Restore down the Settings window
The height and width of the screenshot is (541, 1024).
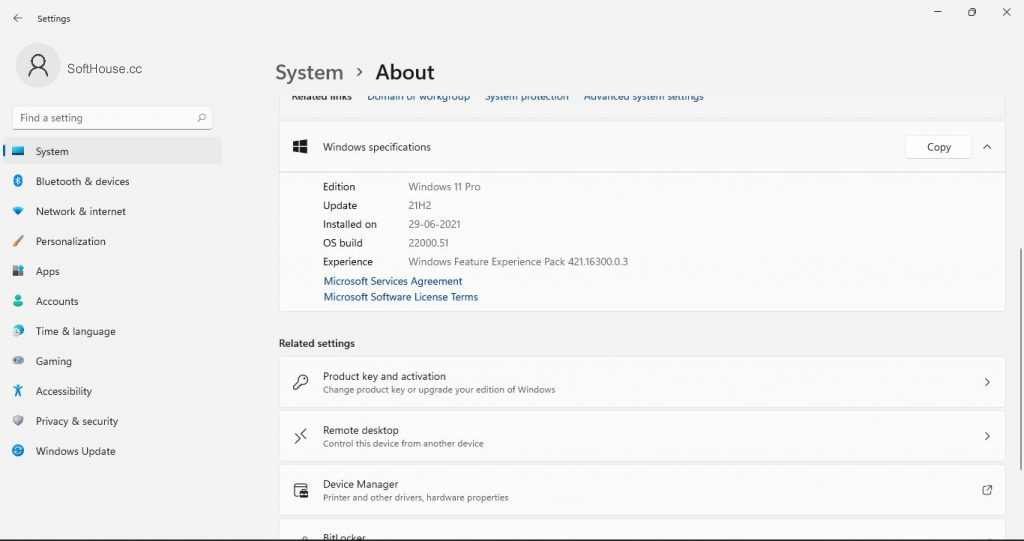click(x=972, y=12)
